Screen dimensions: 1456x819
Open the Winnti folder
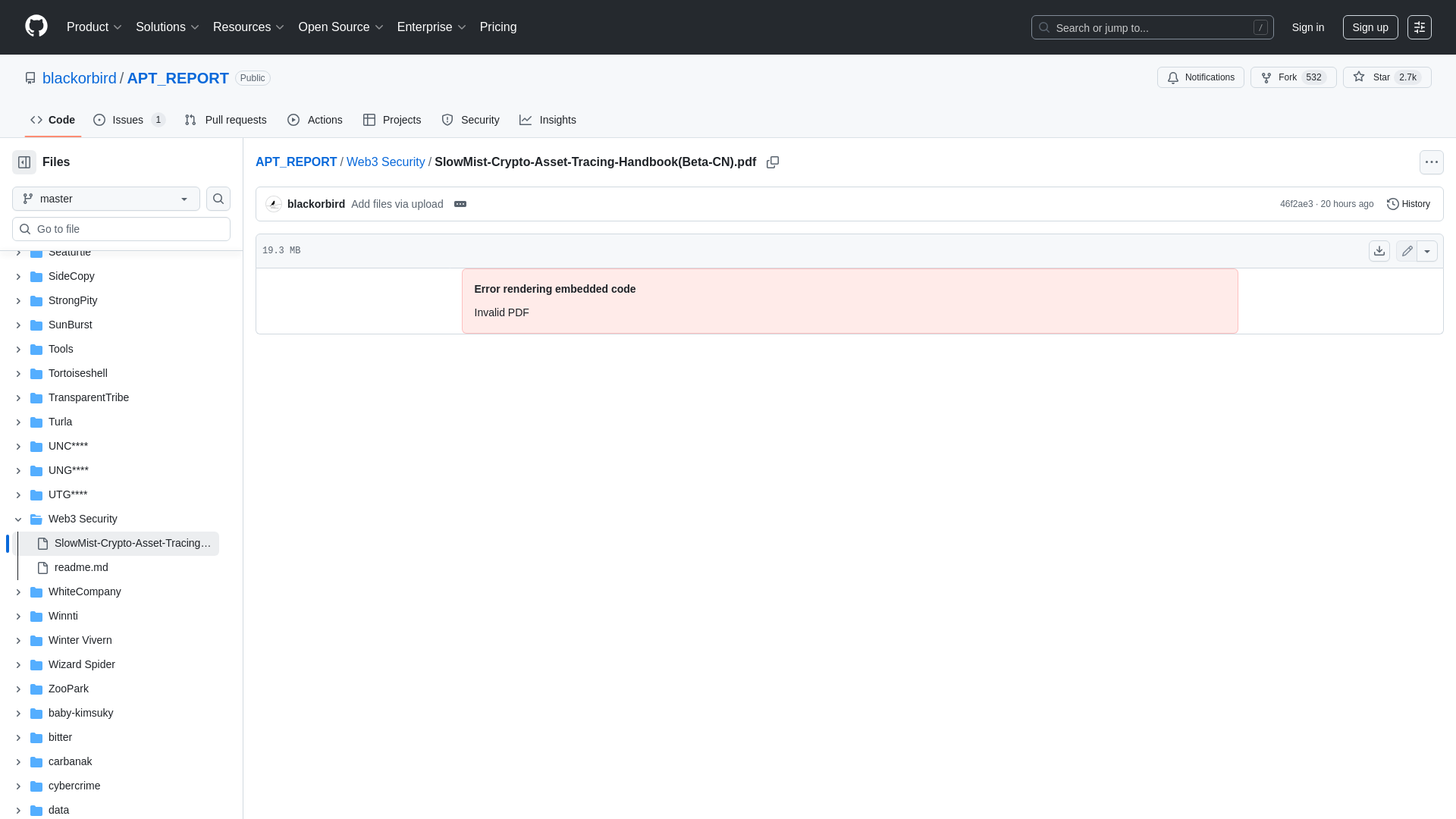pyautogui.click(x=63, y=616)
